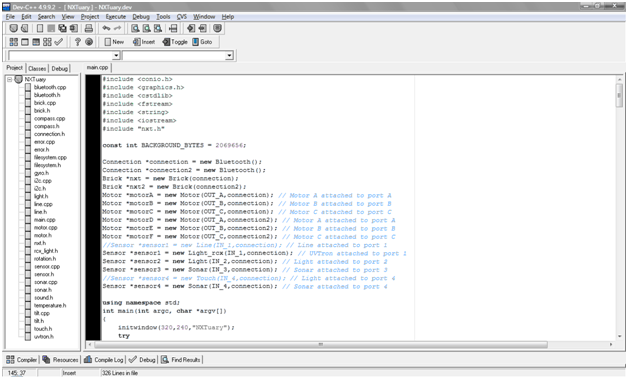Select the main.cpp editor tab
This screenshot has height=379, width=628.
tap(97, 67)
